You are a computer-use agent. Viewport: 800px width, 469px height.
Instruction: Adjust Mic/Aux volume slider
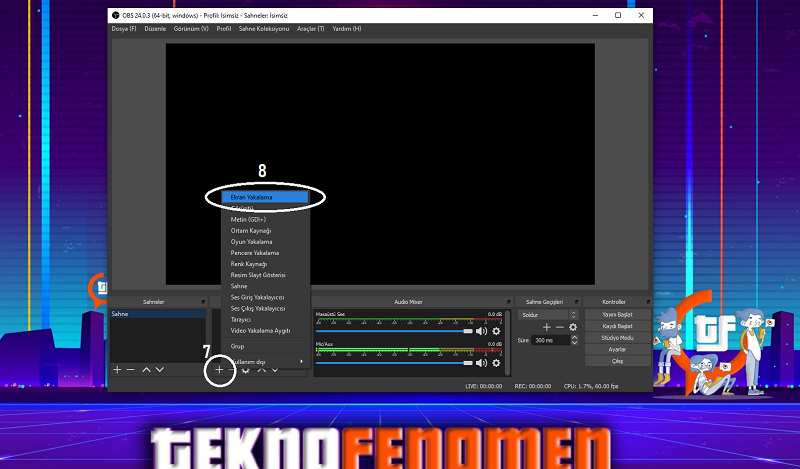tap(394, 363)
